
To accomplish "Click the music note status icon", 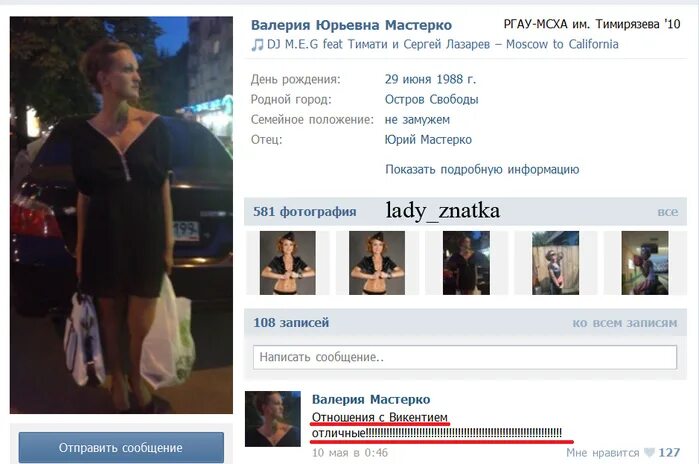I will click(x=257, y=45).
